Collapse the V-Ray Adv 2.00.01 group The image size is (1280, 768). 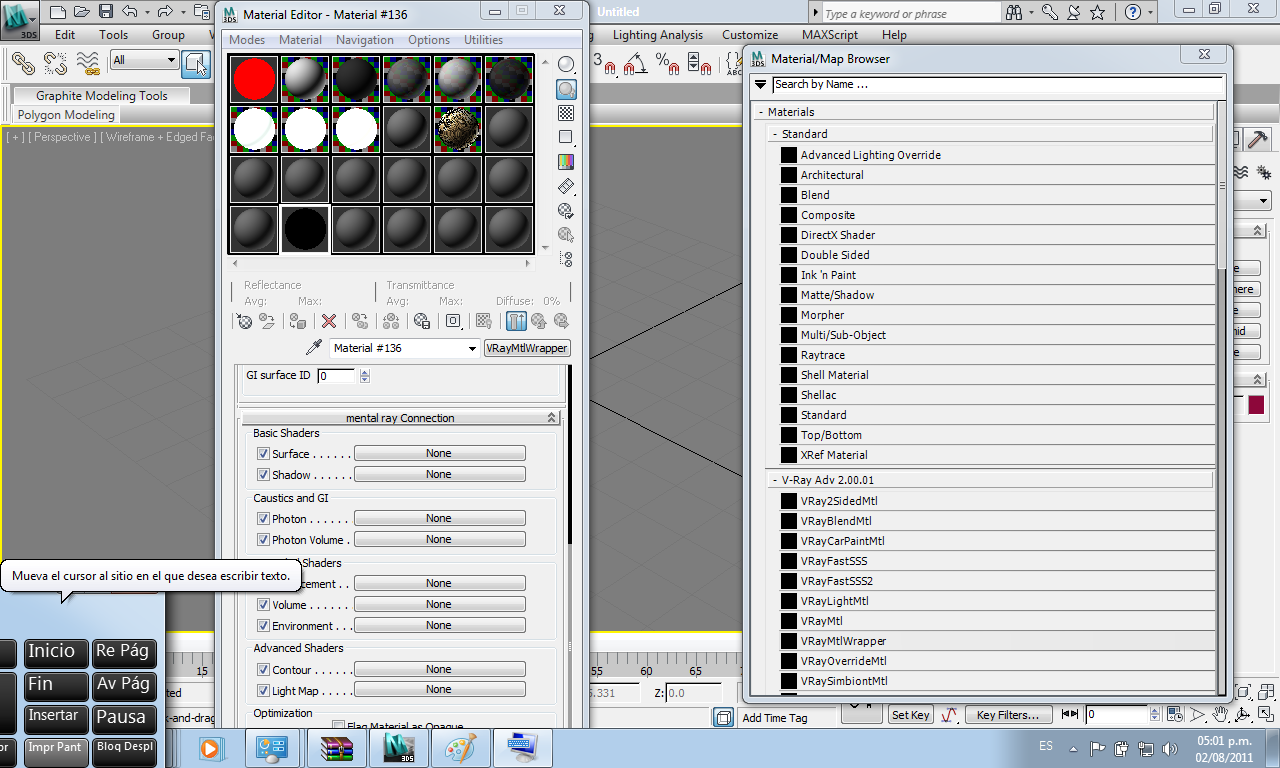pos(775,480)
